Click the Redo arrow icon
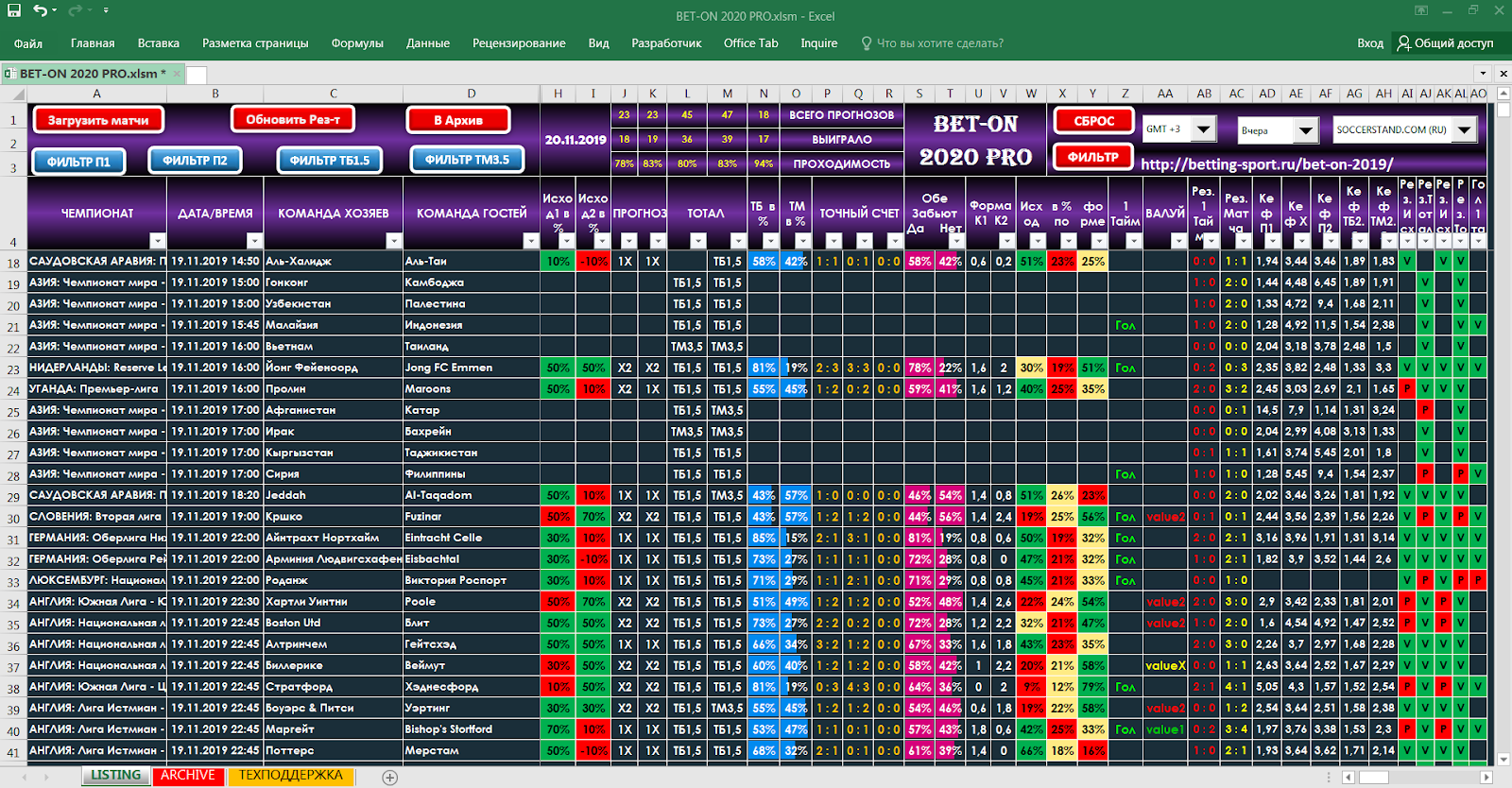Image resolution: width=1512 pixels, height=788 pixels. [x=74, y=10]
